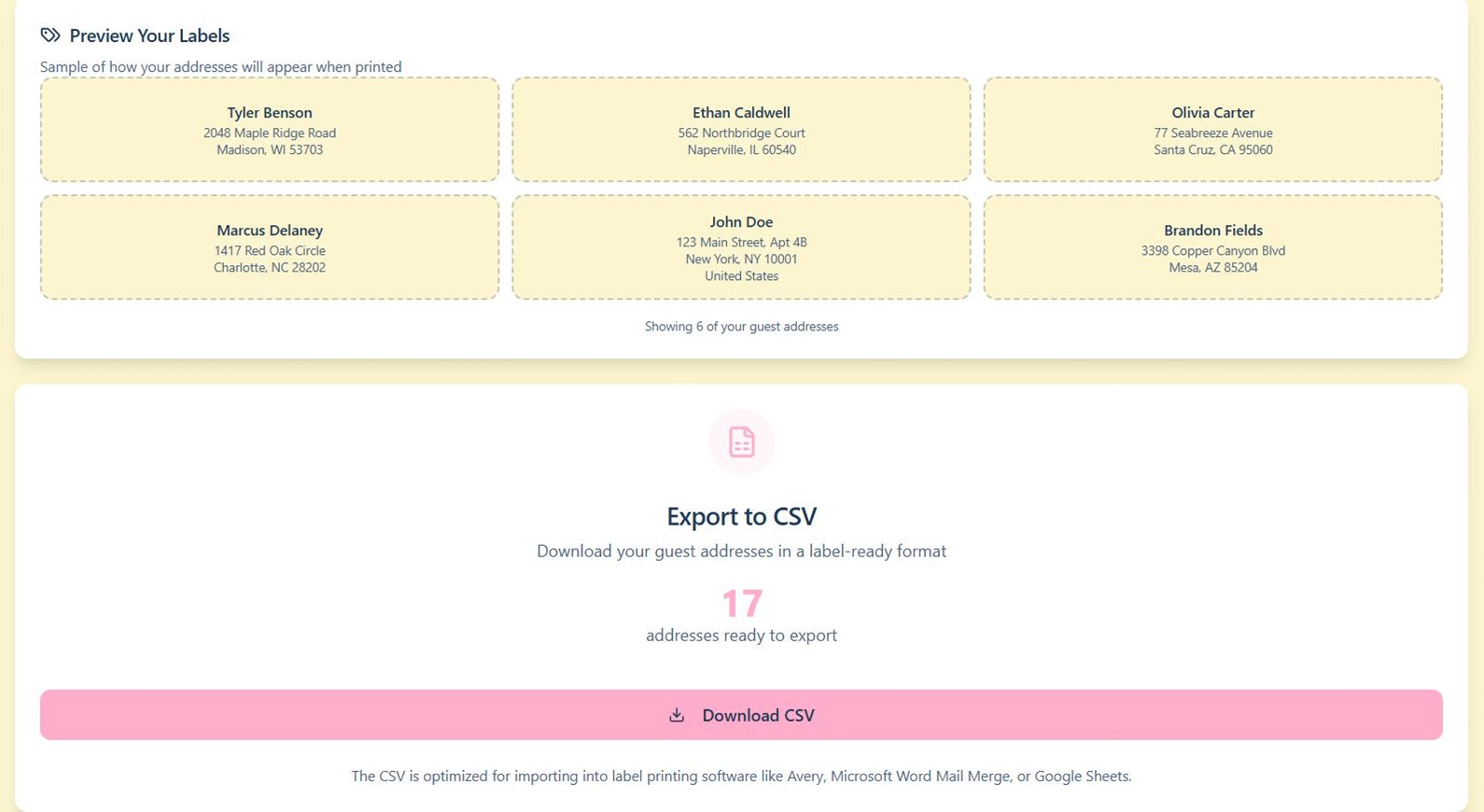
Task: Click the pink document icon above Export to CSV
Action: [x=741, y=441]
